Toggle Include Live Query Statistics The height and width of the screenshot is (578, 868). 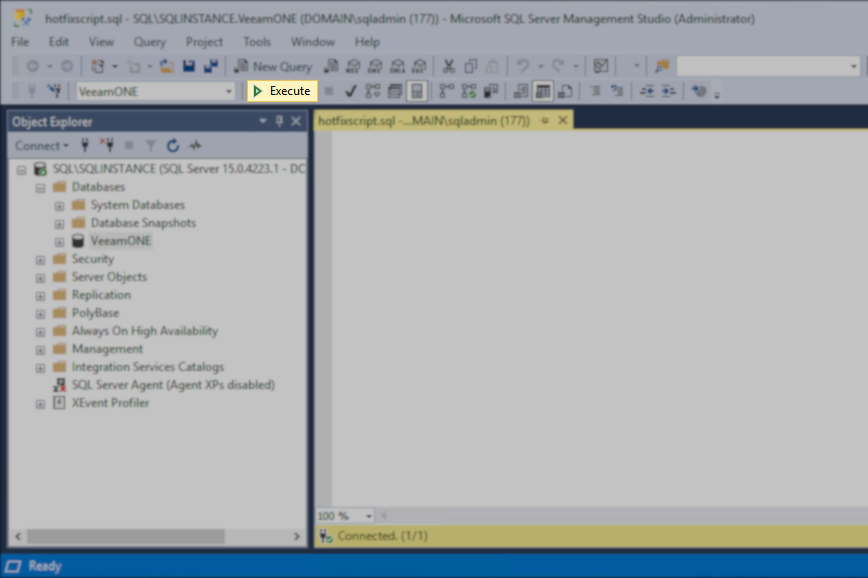[x=469, y=91]
